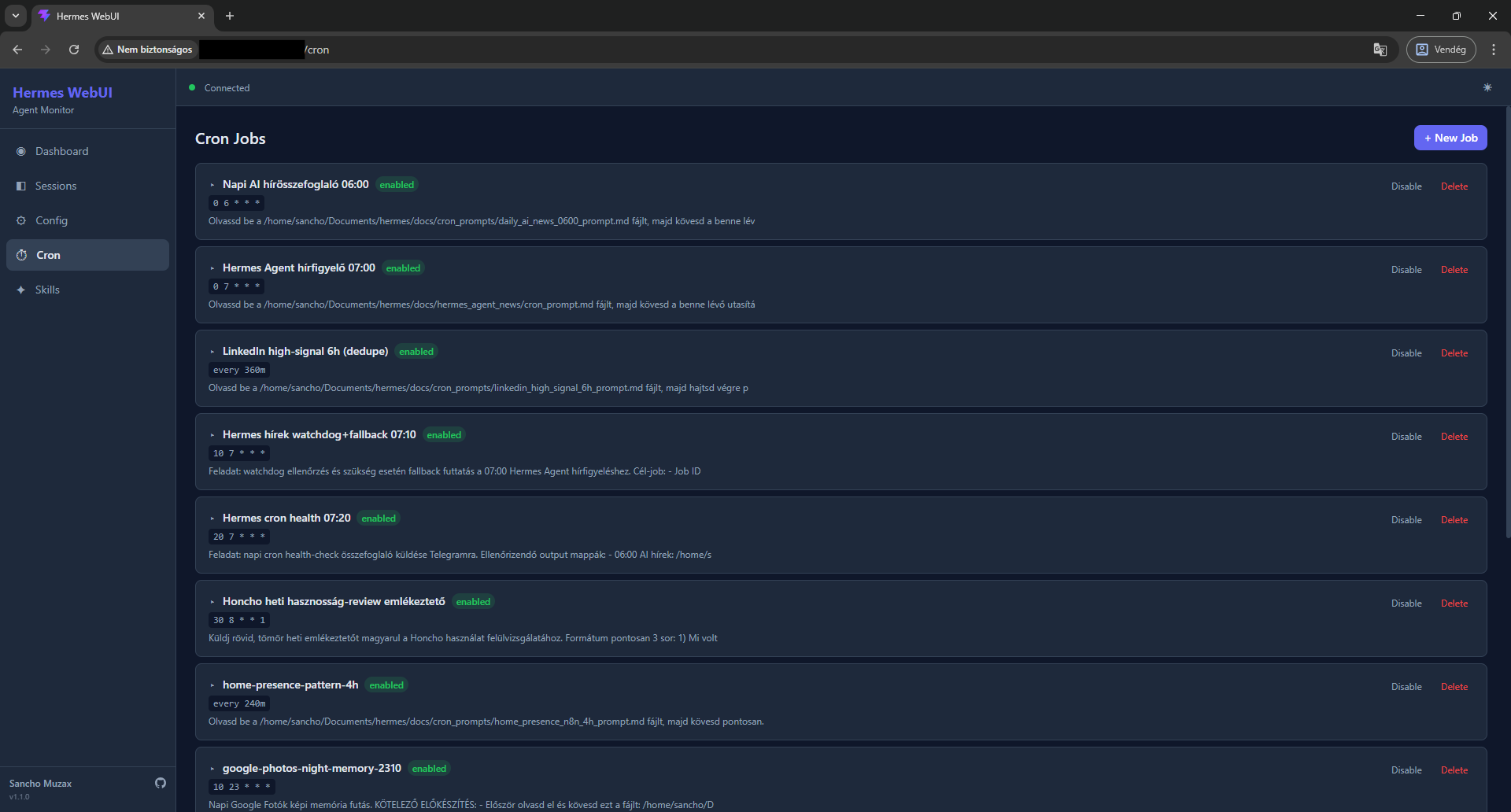Image resolution: width=1511 pixels, height=812 pixels.
Task: Click schedule text 'every 360m'
Action: [x=239, y=370]
